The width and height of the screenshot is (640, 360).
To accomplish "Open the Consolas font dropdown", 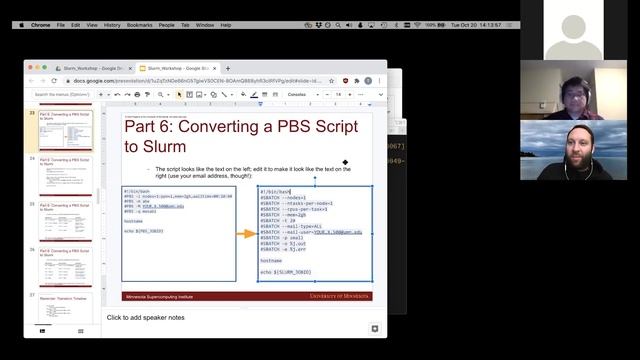I will click(303, 95).
